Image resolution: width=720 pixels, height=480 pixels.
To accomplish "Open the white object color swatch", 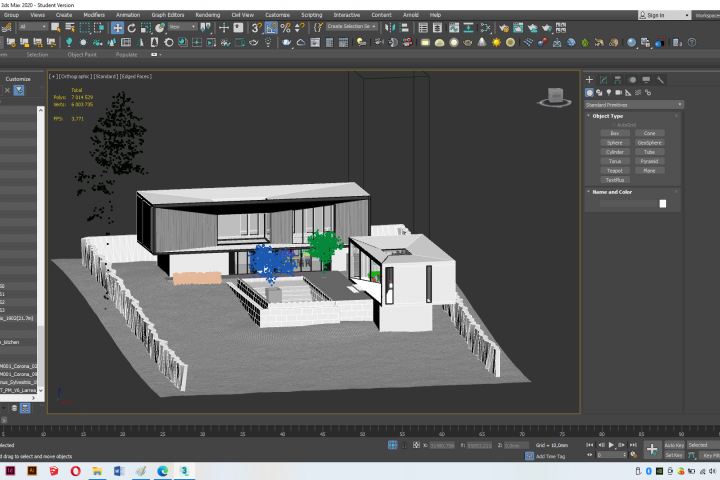I will [x=663, y=203].
